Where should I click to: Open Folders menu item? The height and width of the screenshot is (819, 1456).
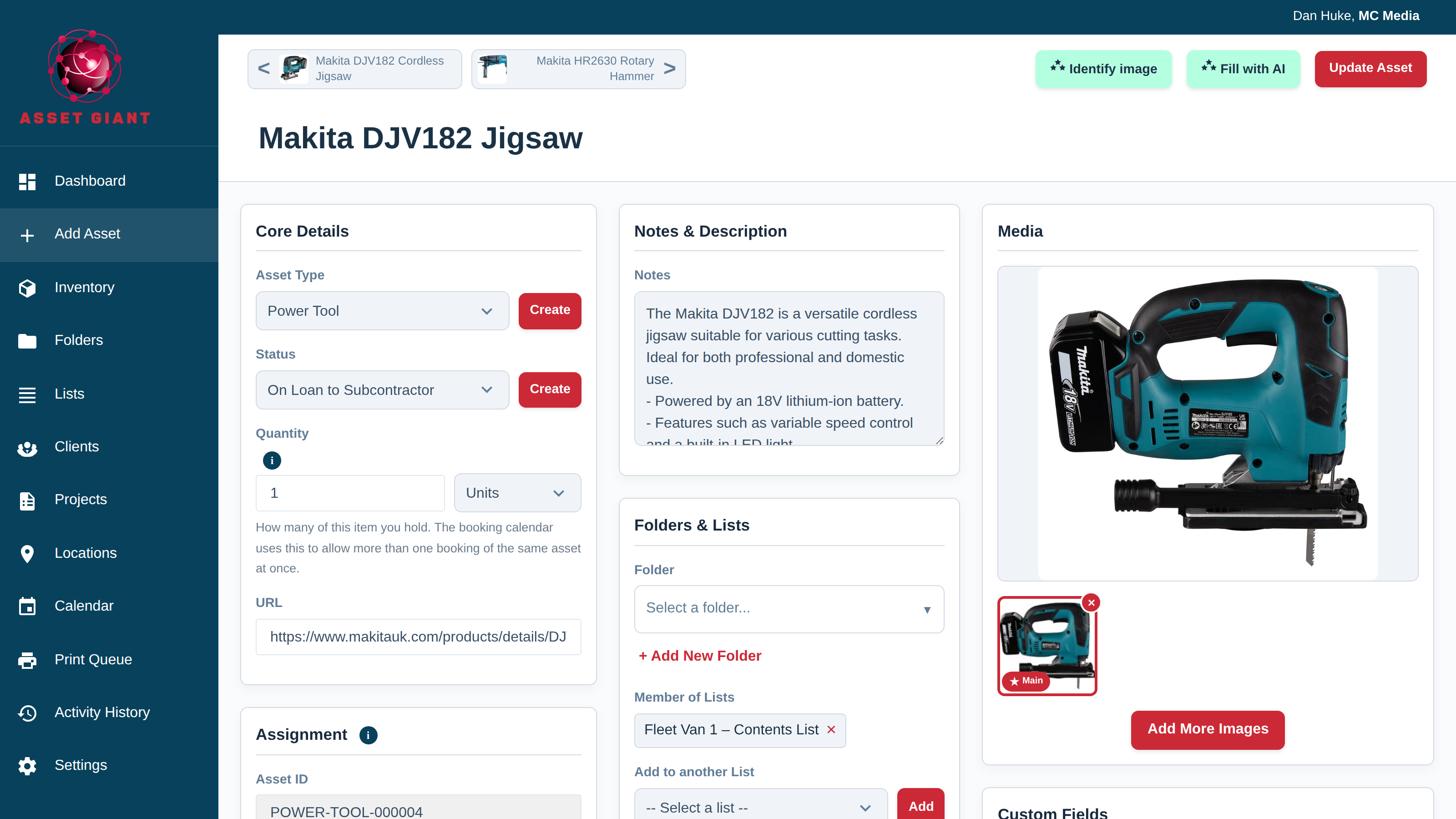(109, 341)
